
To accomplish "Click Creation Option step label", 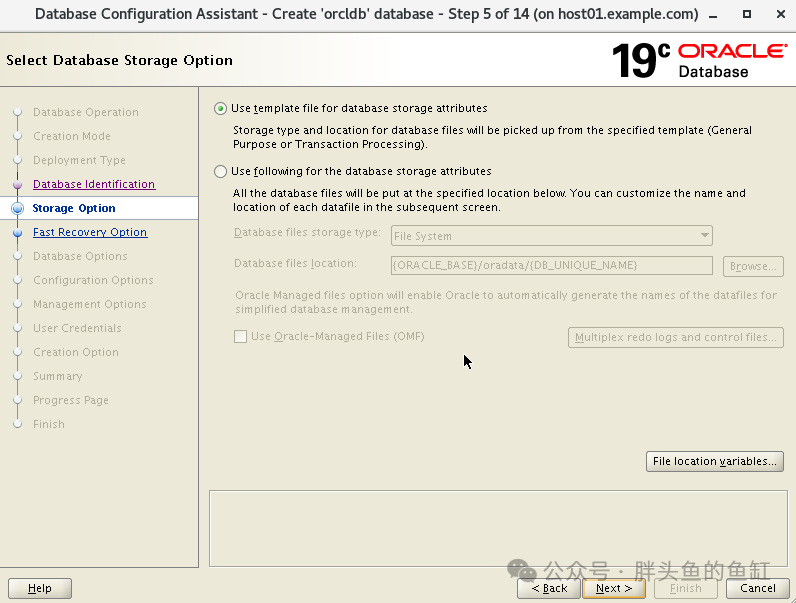I will tap(76, 352).
